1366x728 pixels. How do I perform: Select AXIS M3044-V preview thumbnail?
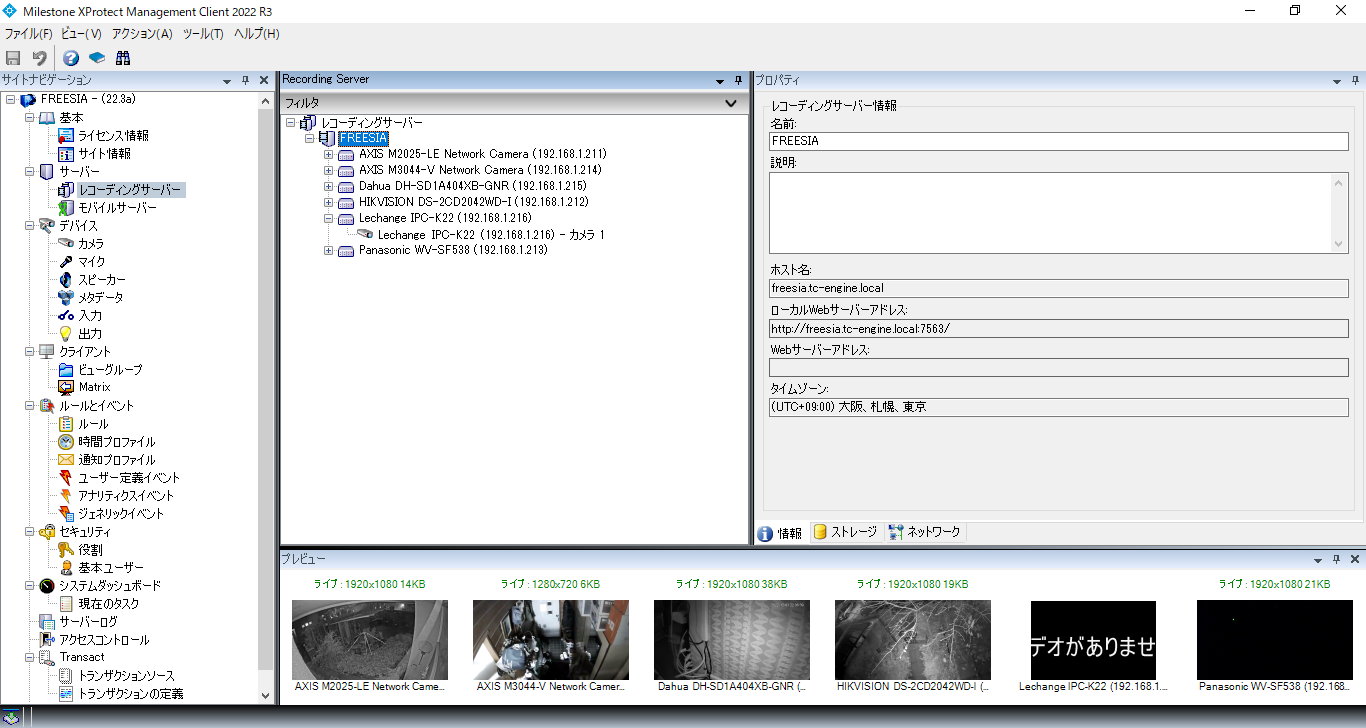point(551,640)
